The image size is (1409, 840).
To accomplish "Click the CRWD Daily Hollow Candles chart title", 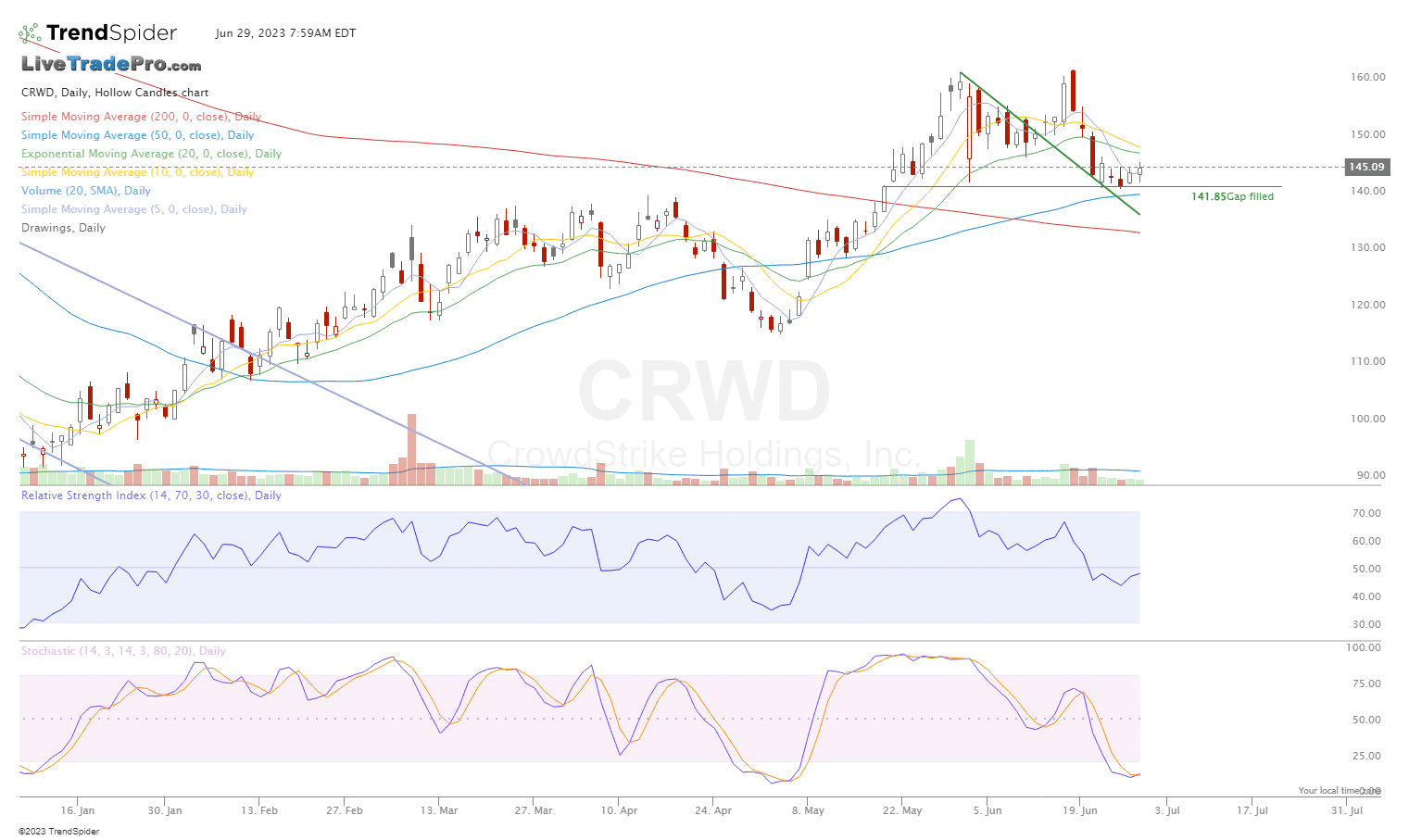I will (115, 93).
